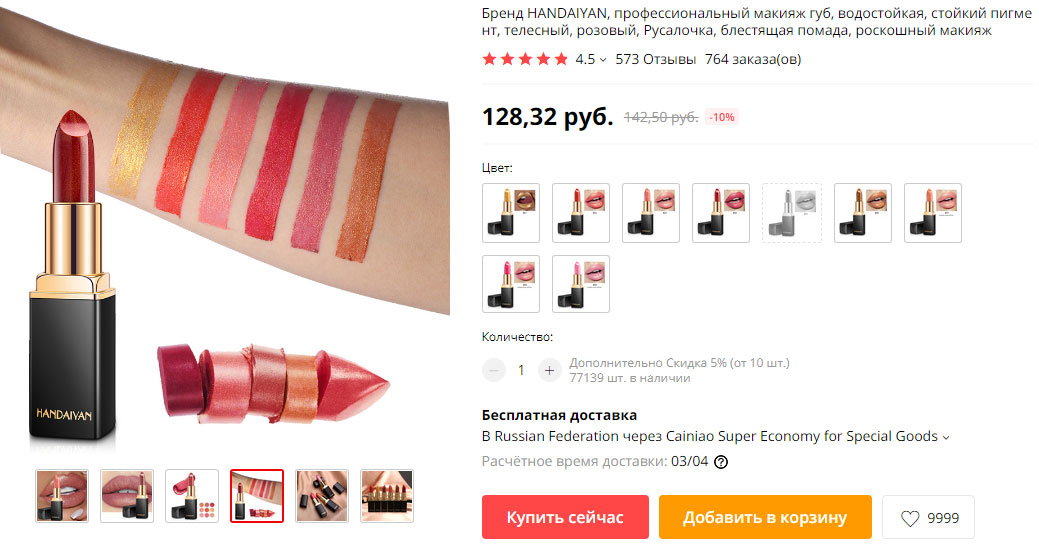Click the five-star rating icons
This screenshot has width=1039, height=546.
click(x=525, y=59)
